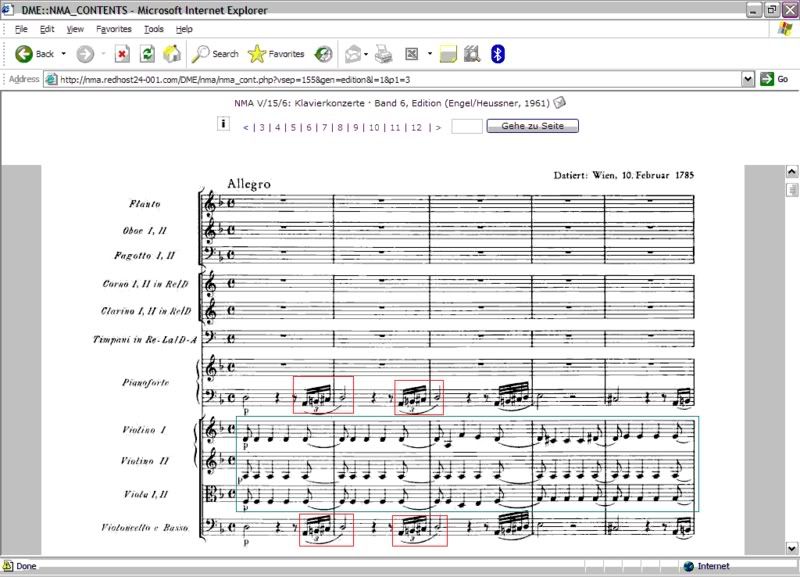800x577 pixels.
Task: Click the address bar URL field
Action: tap(399, 80)
